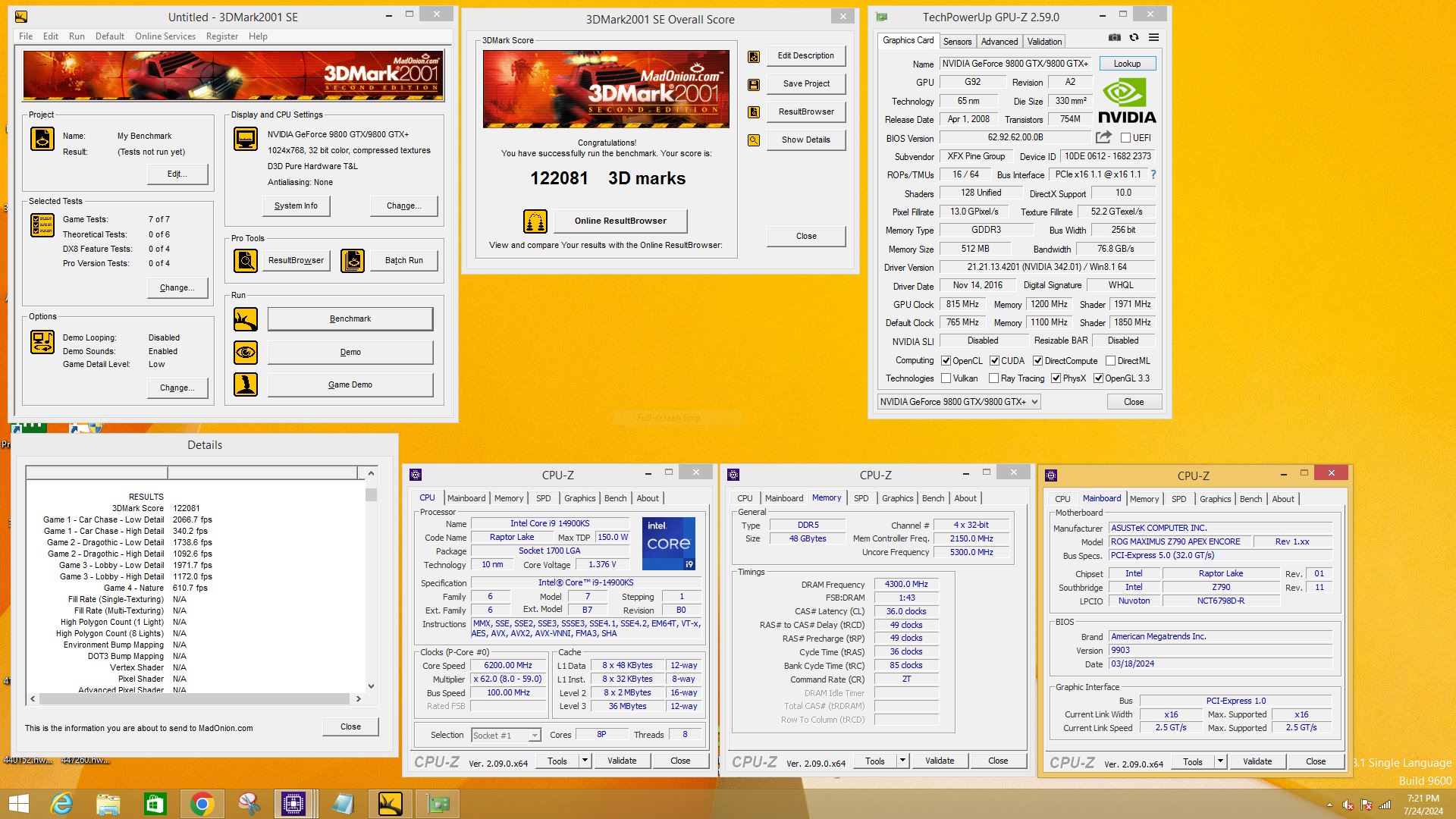This screenshot has width=1456, height=819.
Task: Click the volume icon in system tray
Action: click(1348, 805)
